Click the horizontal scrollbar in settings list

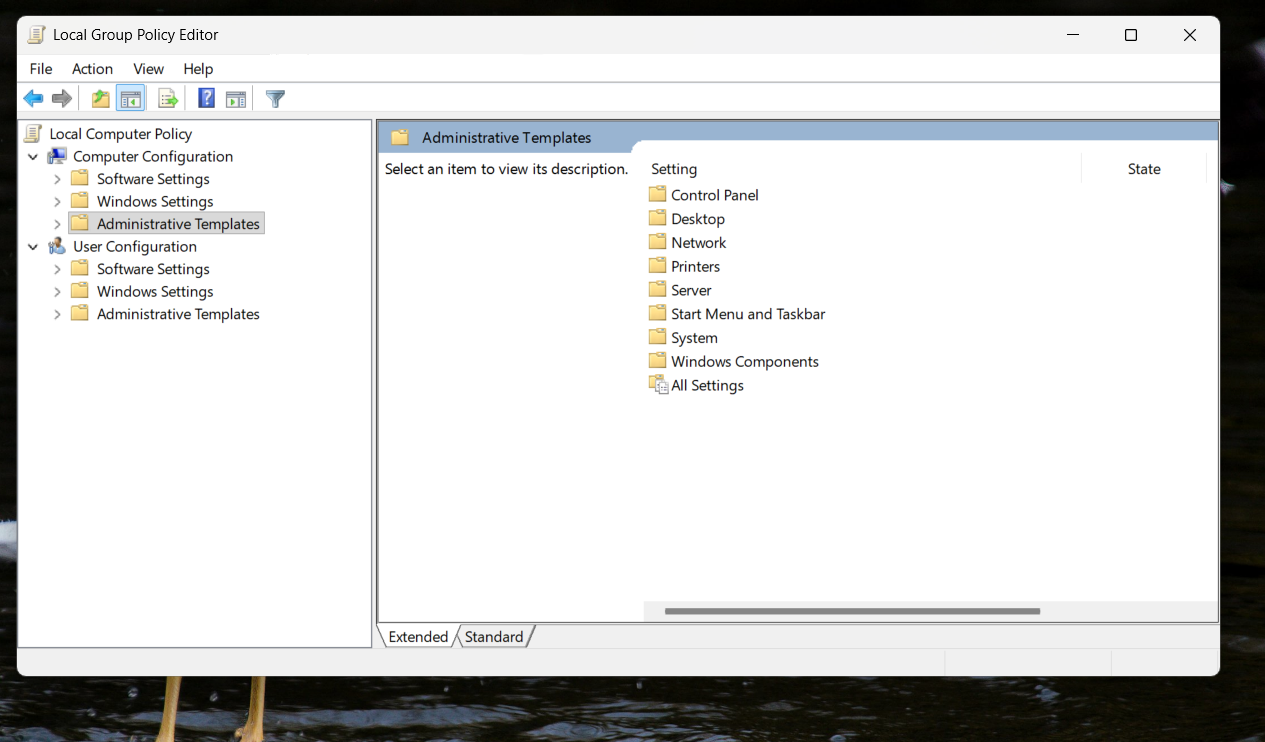tap(852, 611)
